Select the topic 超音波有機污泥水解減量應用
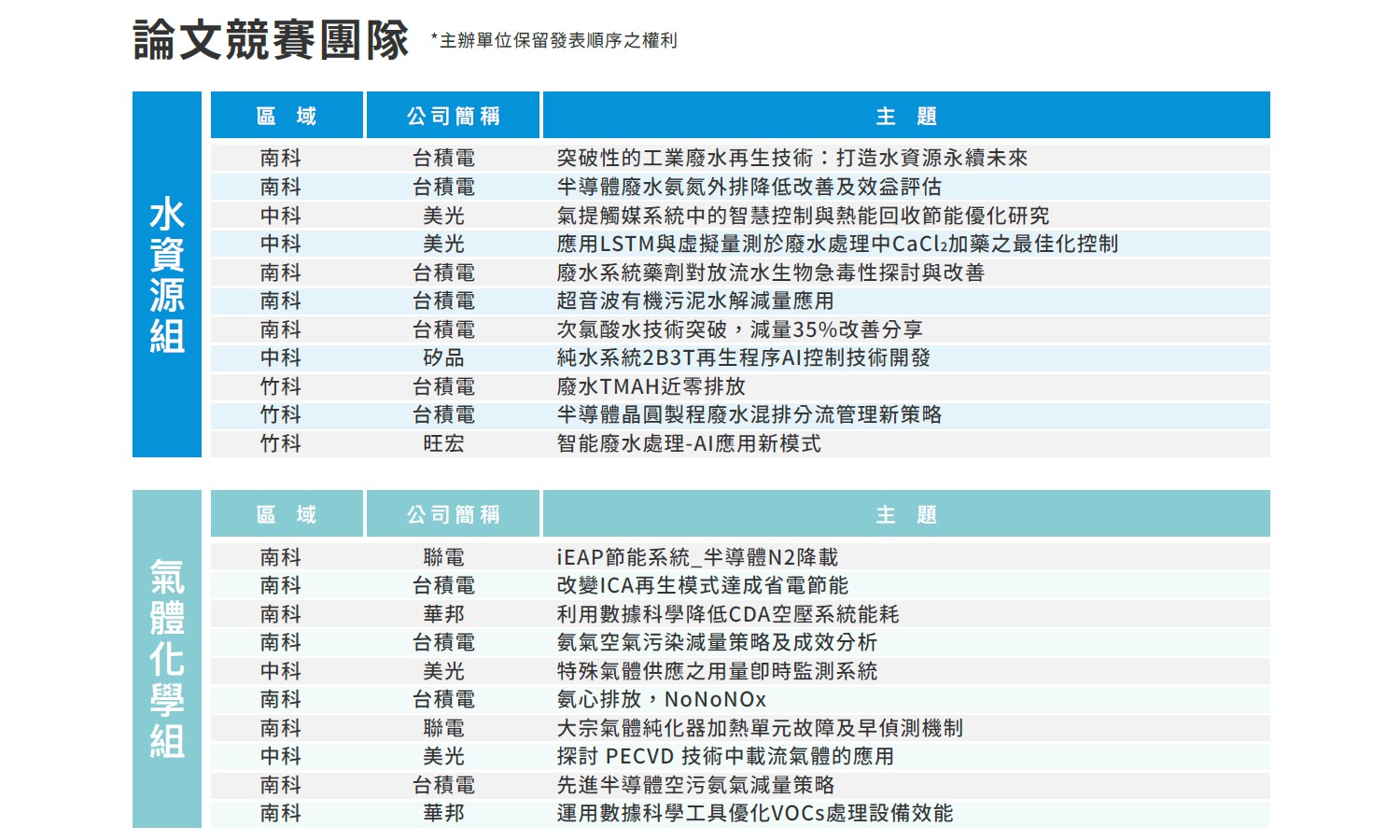Screen dimensions: 1400x840 694,301
